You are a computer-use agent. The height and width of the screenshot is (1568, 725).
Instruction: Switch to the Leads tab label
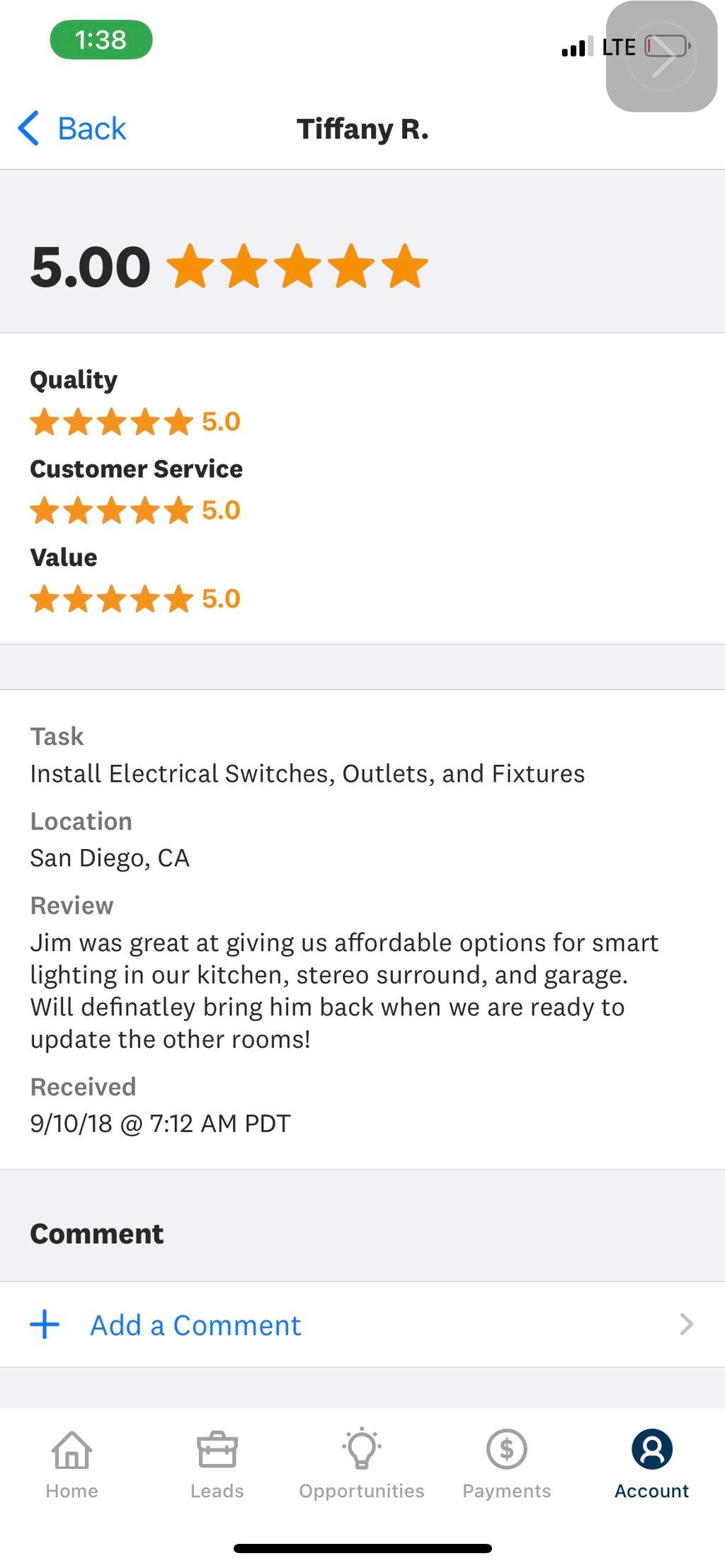pos(217,1491)
